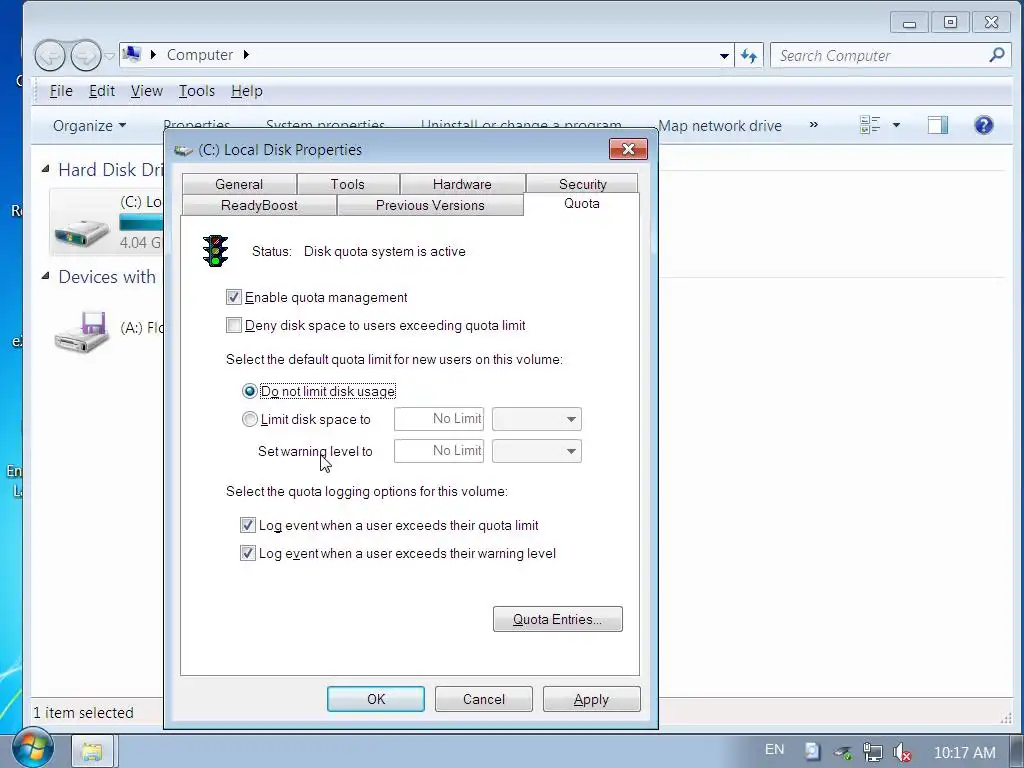1024x768 pixels.
Task: Open the view options dropdown arrow
Action: click(896, 125)
